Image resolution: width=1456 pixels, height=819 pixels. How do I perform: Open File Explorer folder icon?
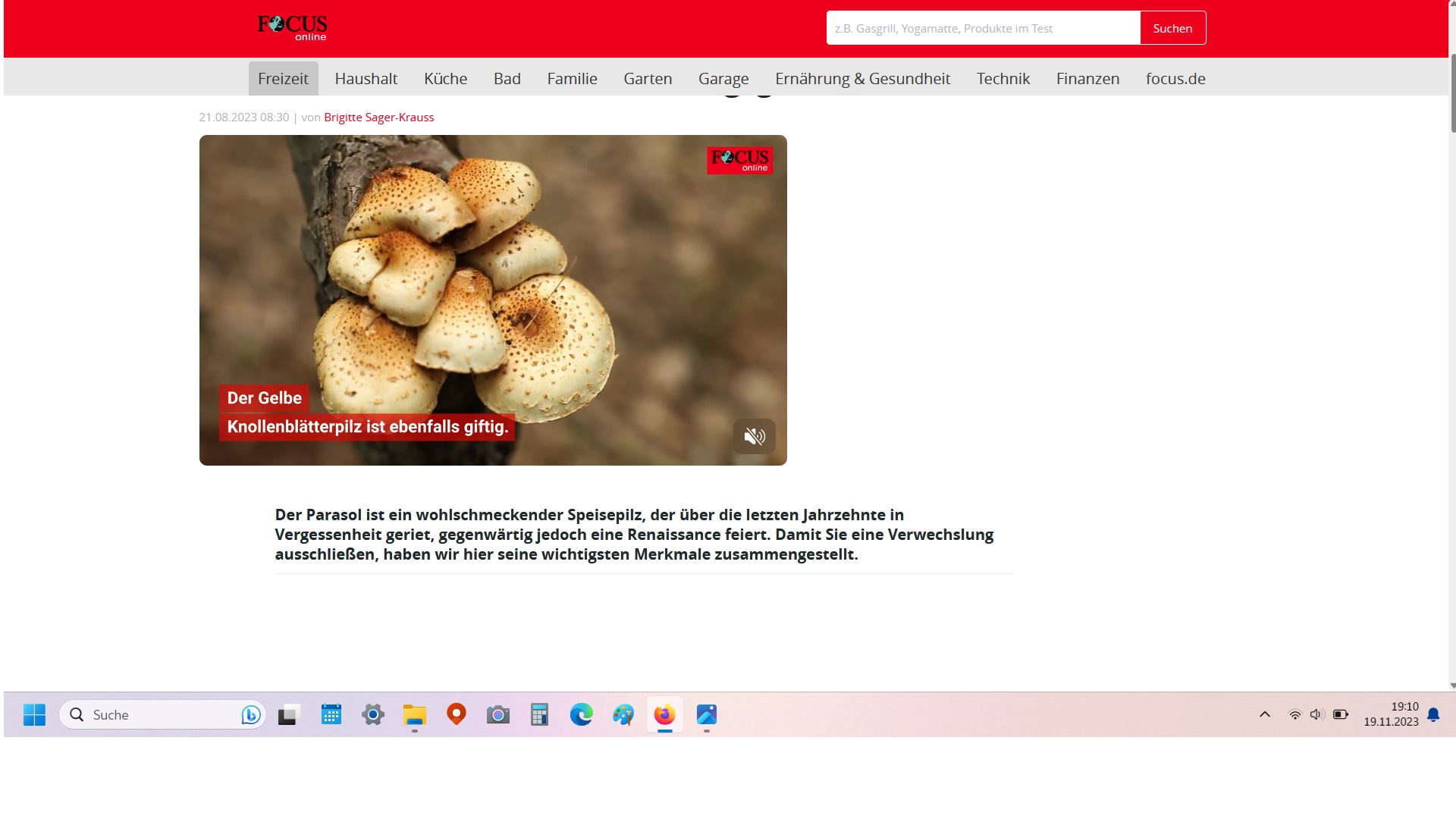(415, 714)
